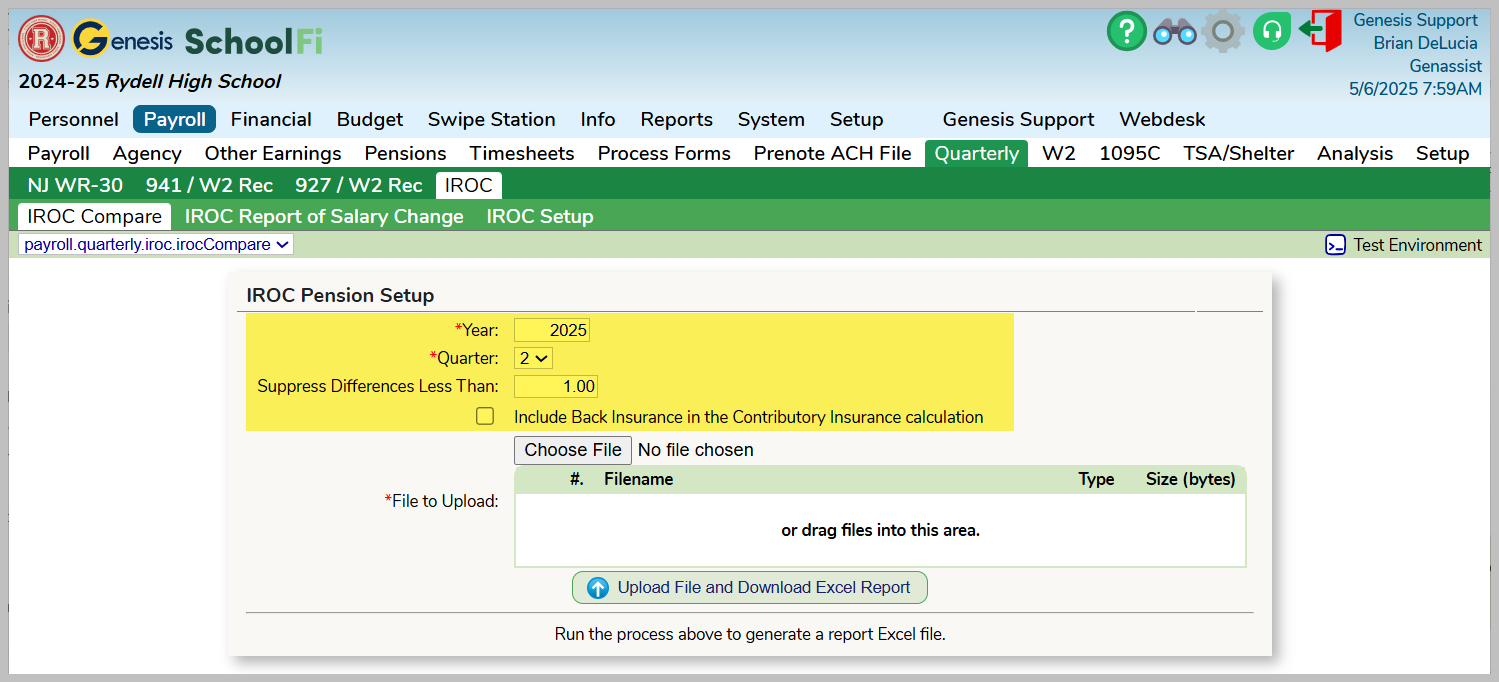
Task: Select the IROC tab
Action: click(469, 185)
